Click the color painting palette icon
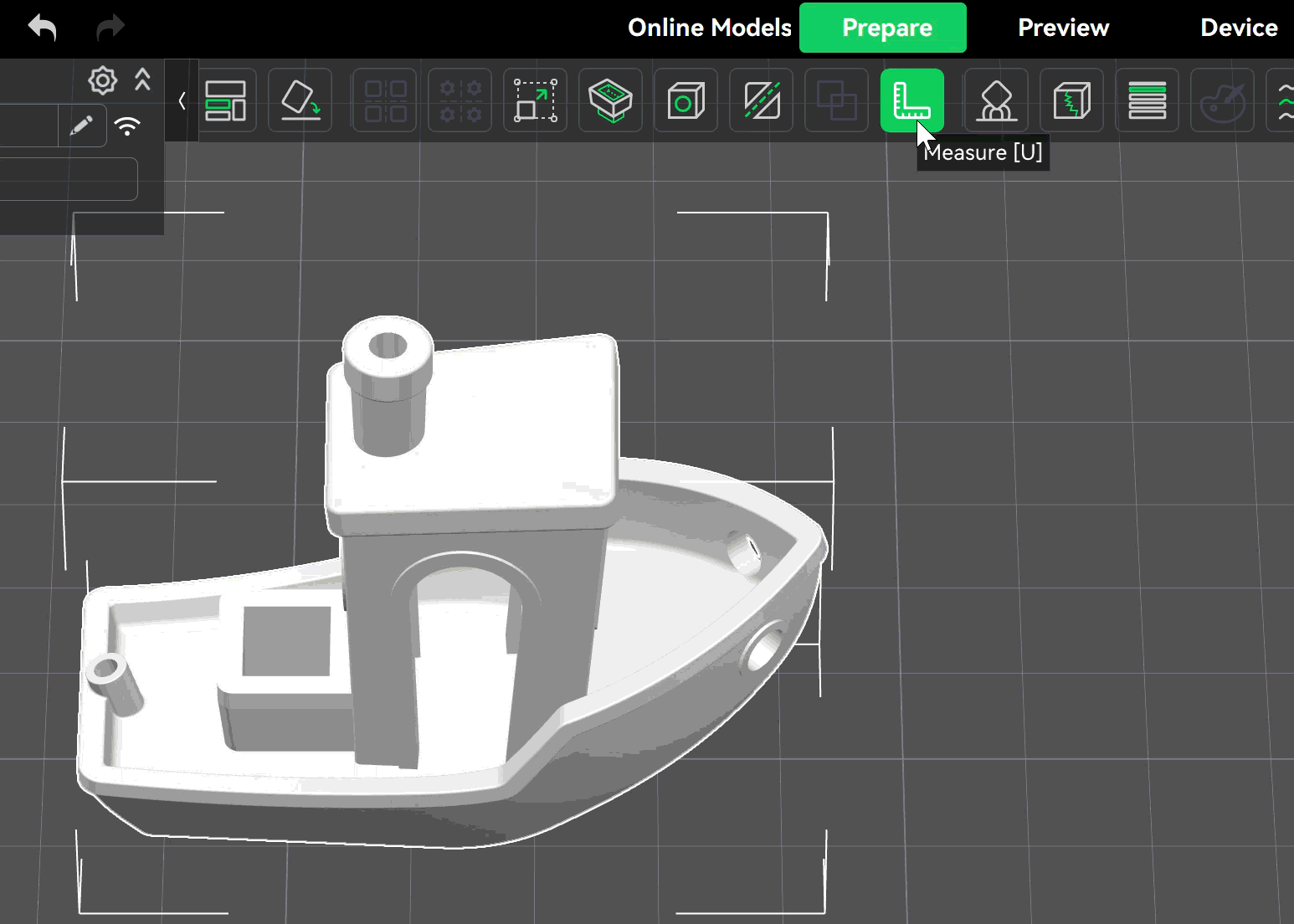Viewport: 1294px width, 924px height. click(1223, 100)
